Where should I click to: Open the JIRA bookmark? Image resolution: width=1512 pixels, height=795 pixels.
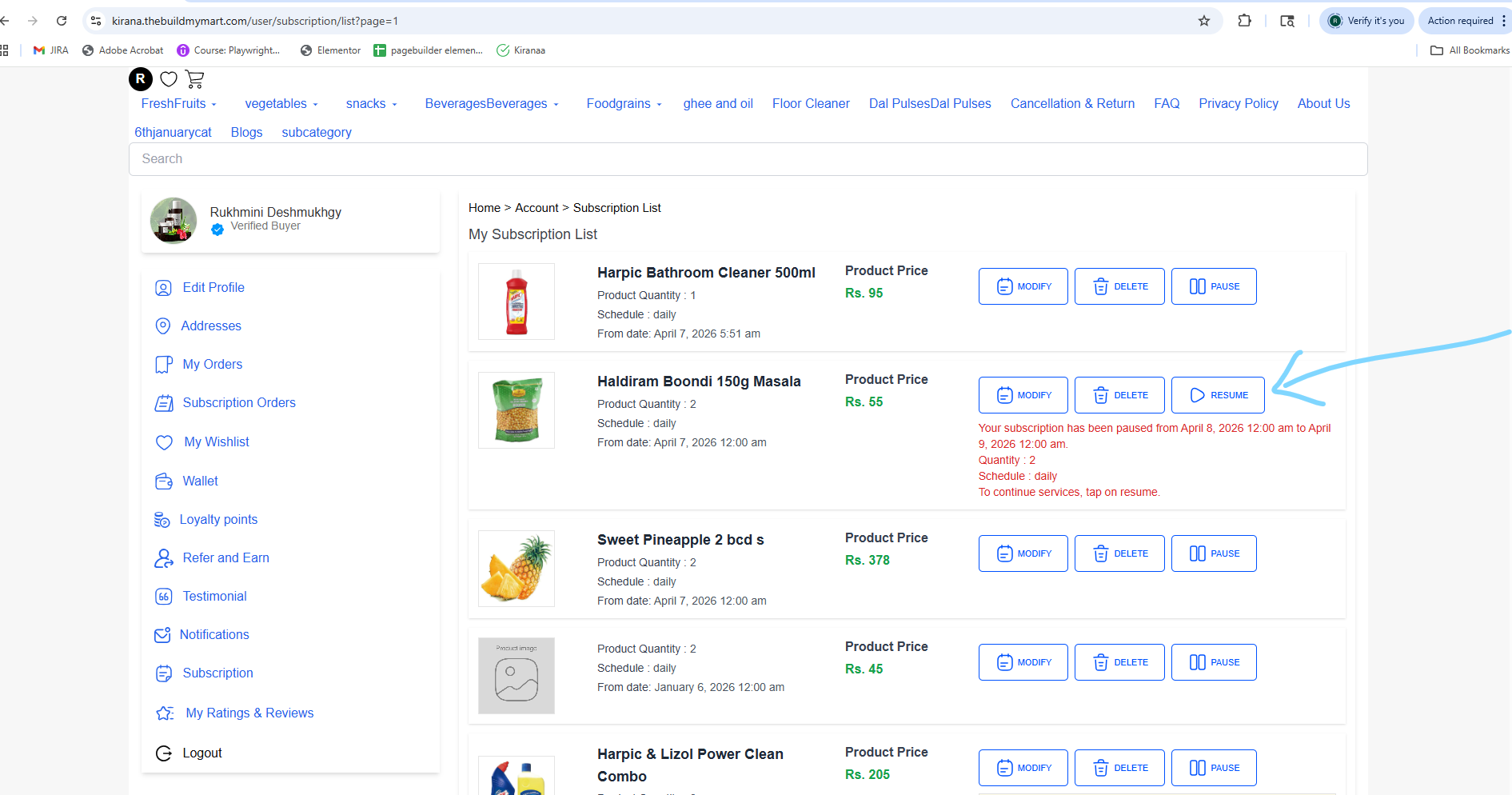(x=51, y=50)
